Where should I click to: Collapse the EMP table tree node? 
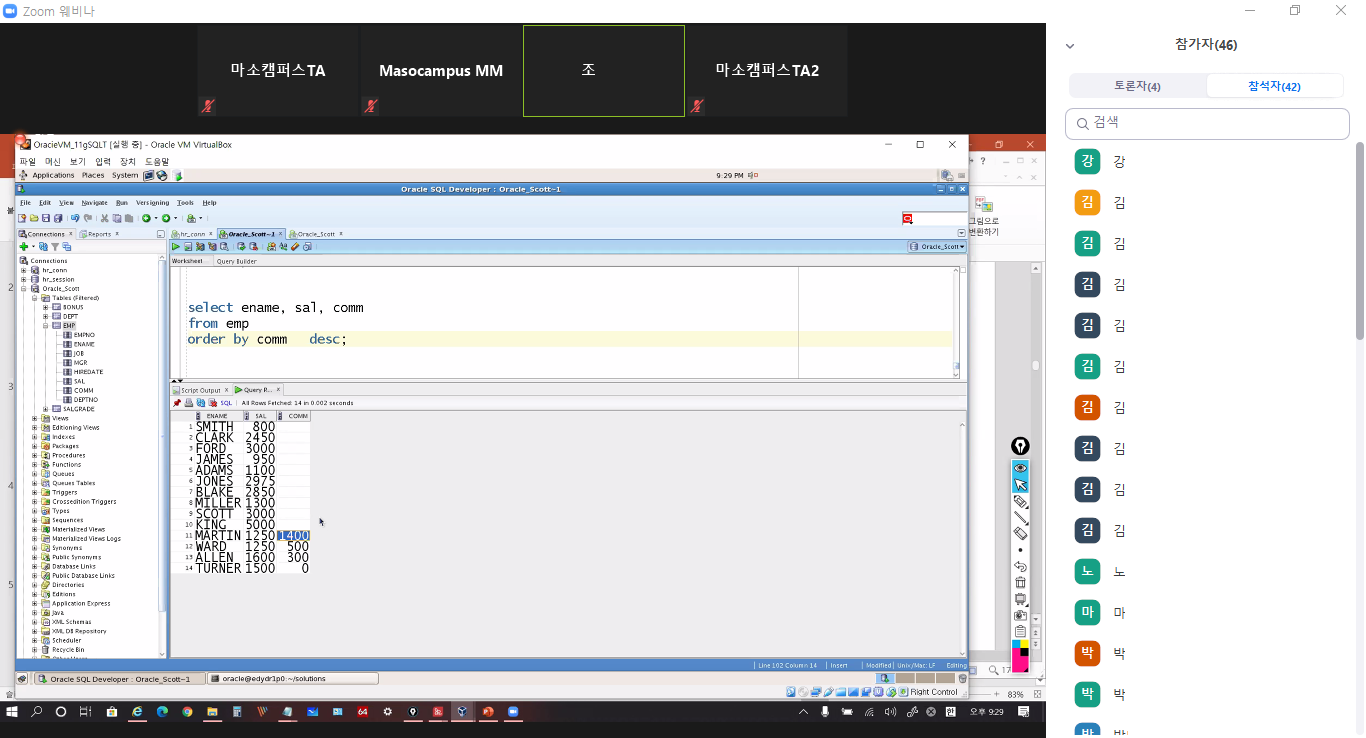pos(45,326)
